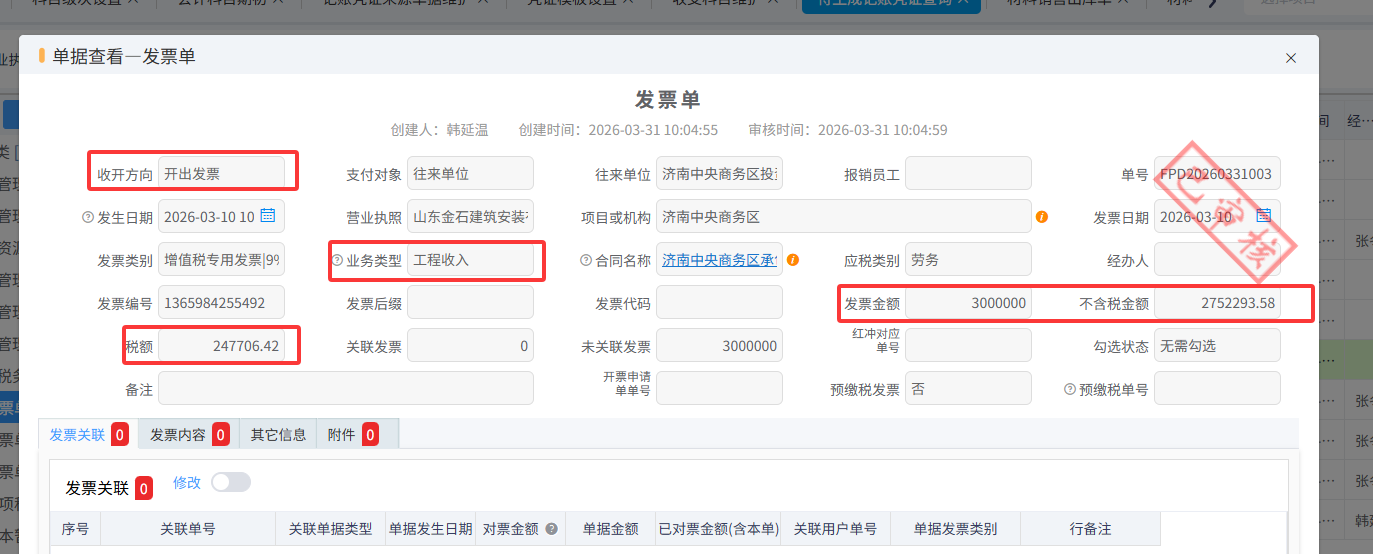
Task: Click the 发生日期 field showing 2026-03-10
Action: 221,216
